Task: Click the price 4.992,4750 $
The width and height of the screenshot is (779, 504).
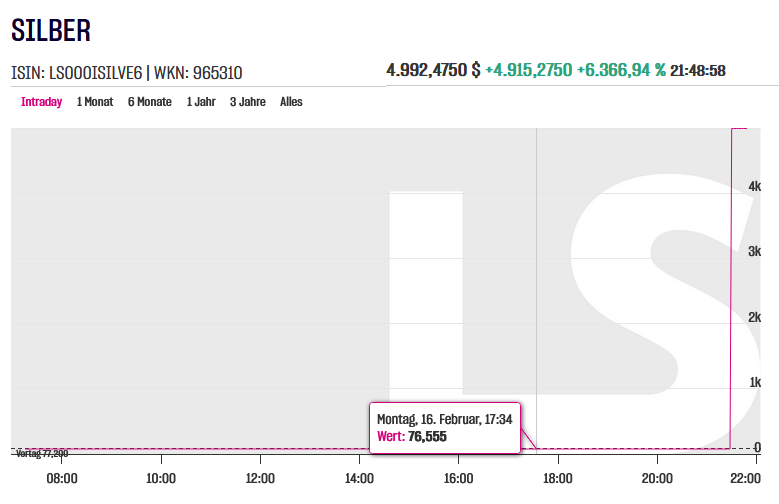Action: click(433, 70)
